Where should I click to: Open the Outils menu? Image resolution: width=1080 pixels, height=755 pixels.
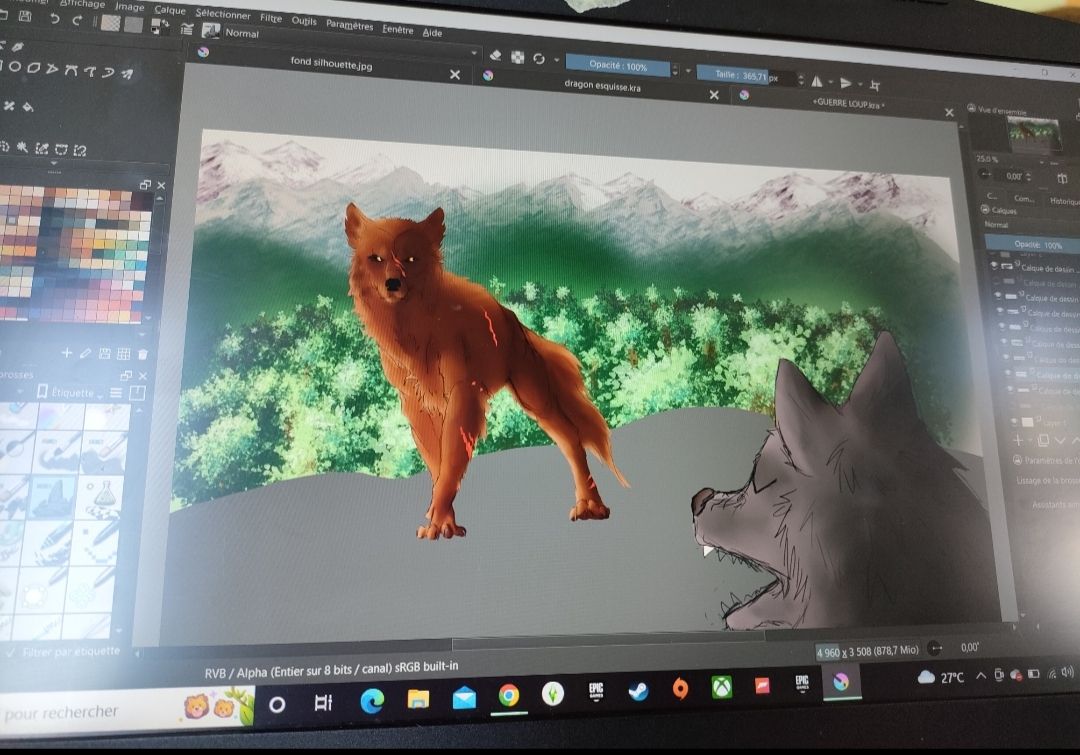coord(304,21)
